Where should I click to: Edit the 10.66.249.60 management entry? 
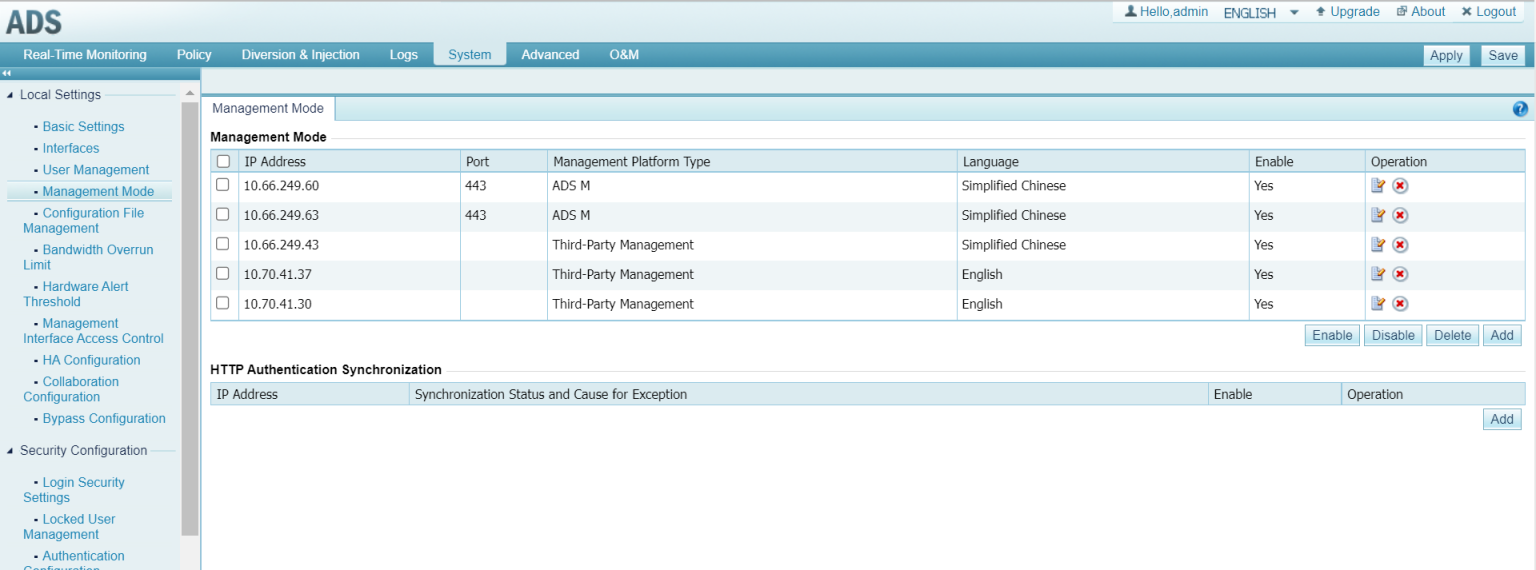(x=1378, y=186)
